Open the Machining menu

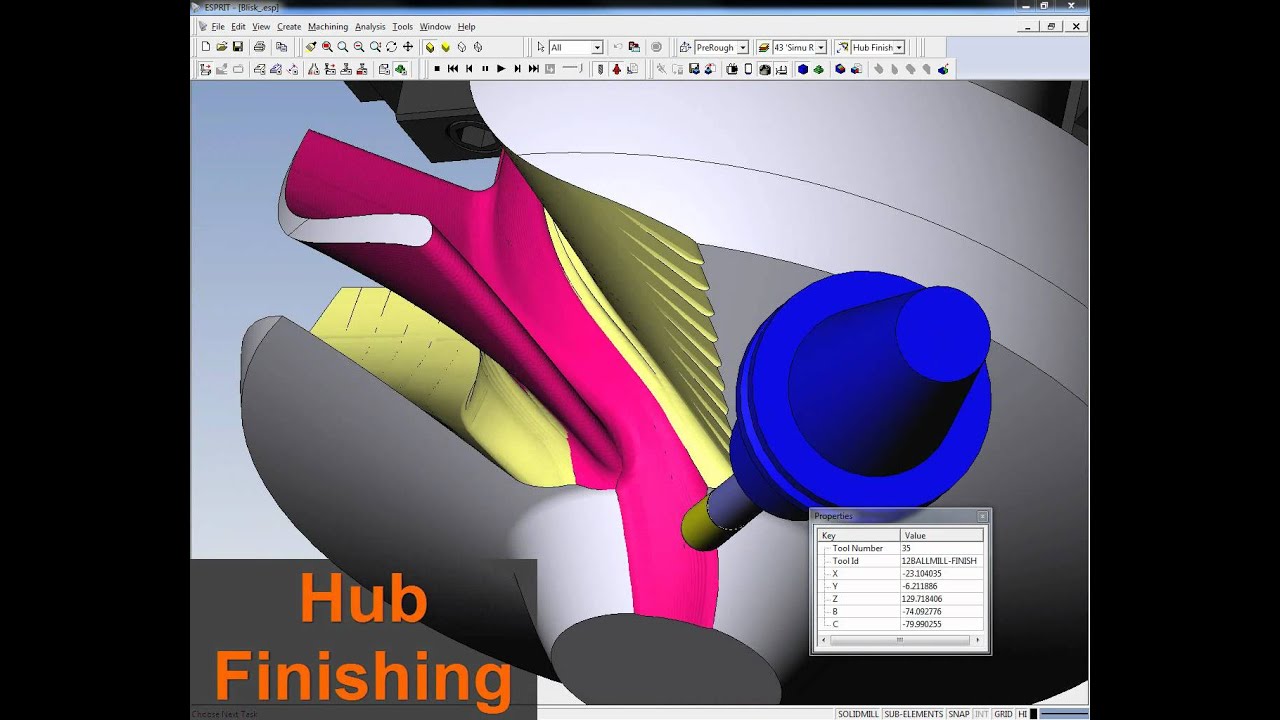pos(328,27)
